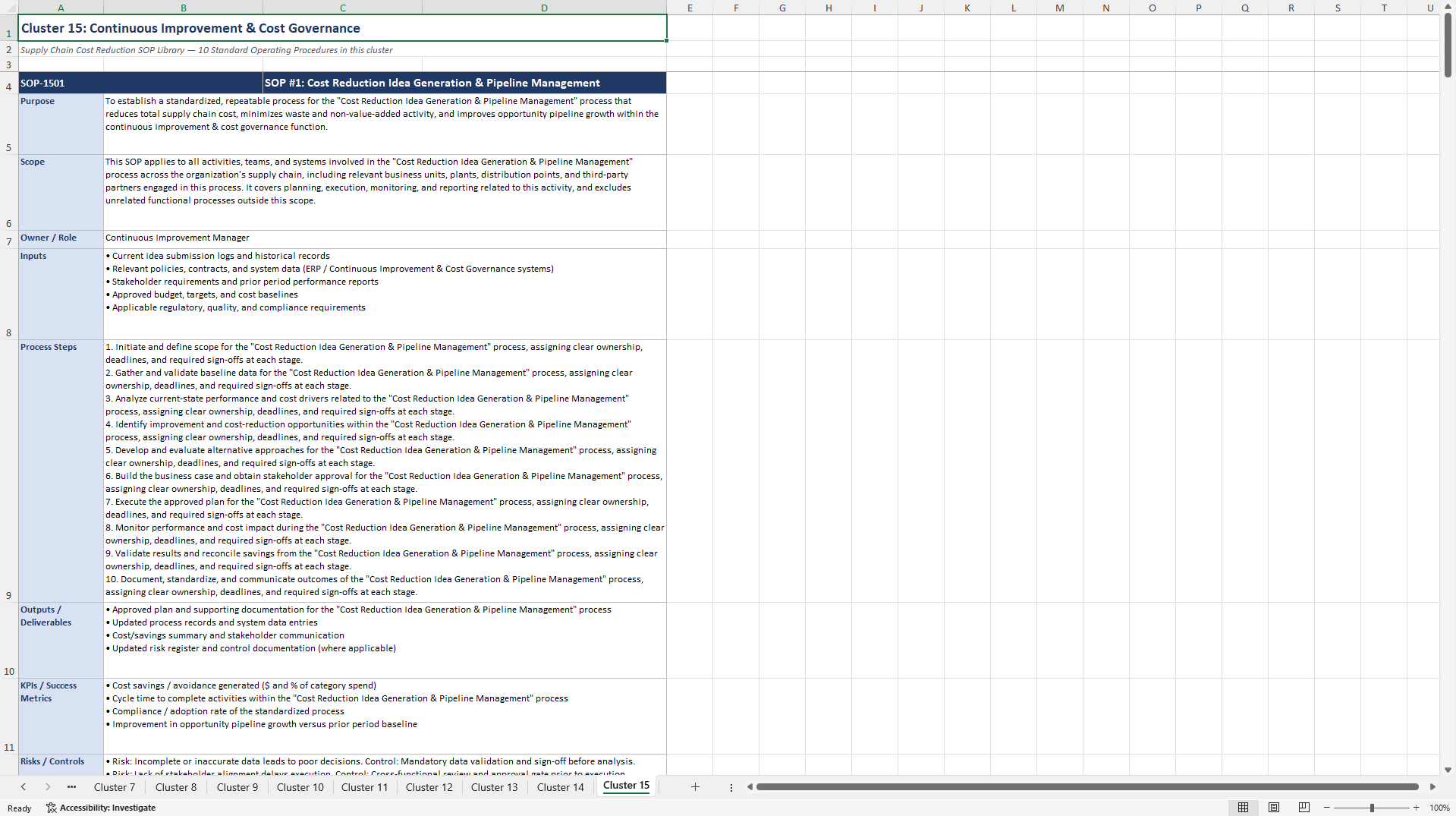Click the Accessibility: Investigate status text
1456x816 pixels.
(x=108, y=808)
